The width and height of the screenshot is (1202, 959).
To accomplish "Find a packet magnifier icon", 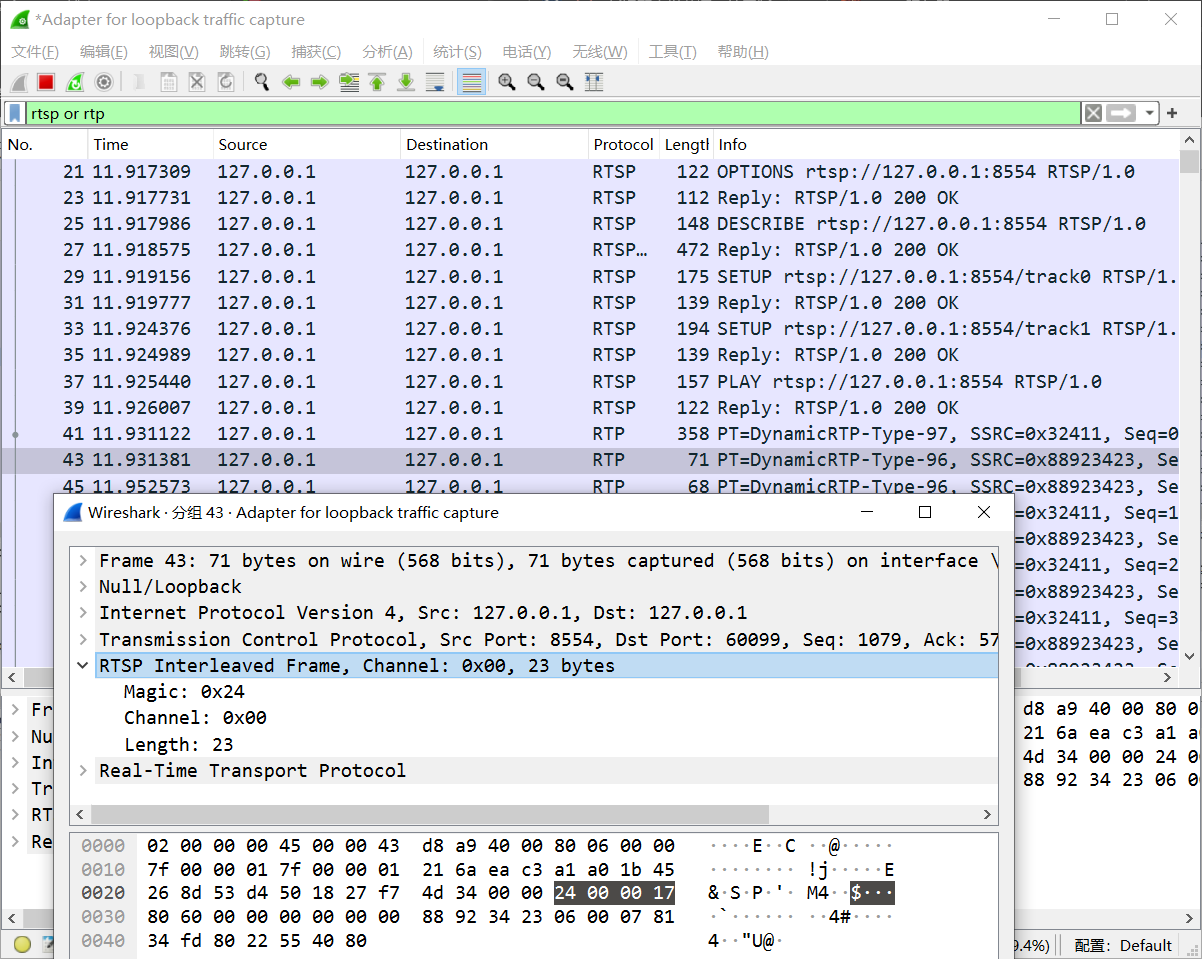I will coord(262,82).
